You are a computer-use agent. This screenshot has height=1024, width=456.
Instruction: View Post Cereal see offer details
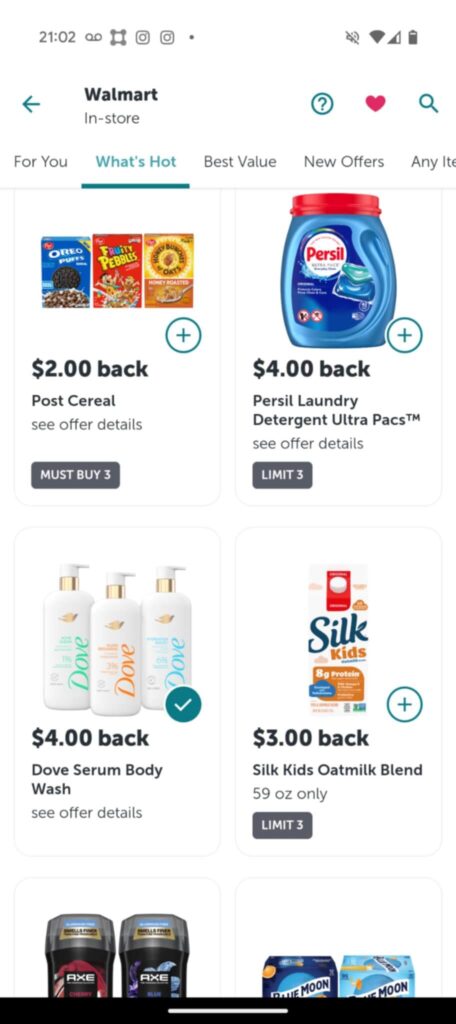point(87,424)
